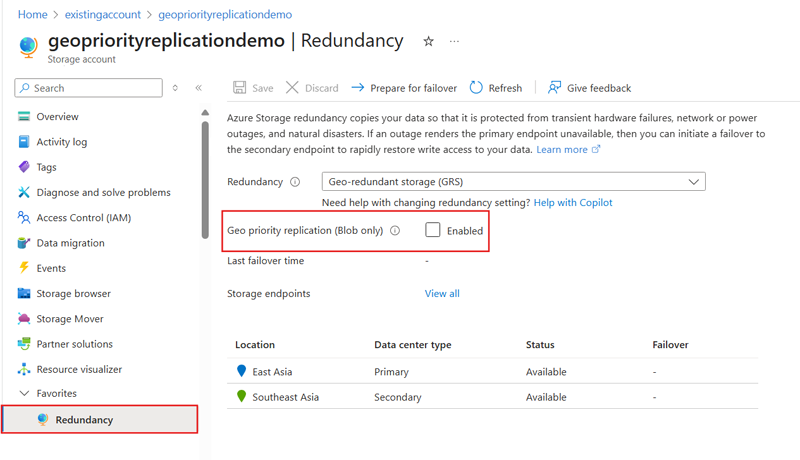Click the Failover column header
This screenshot has height=460, width=800.
(670, 345)
